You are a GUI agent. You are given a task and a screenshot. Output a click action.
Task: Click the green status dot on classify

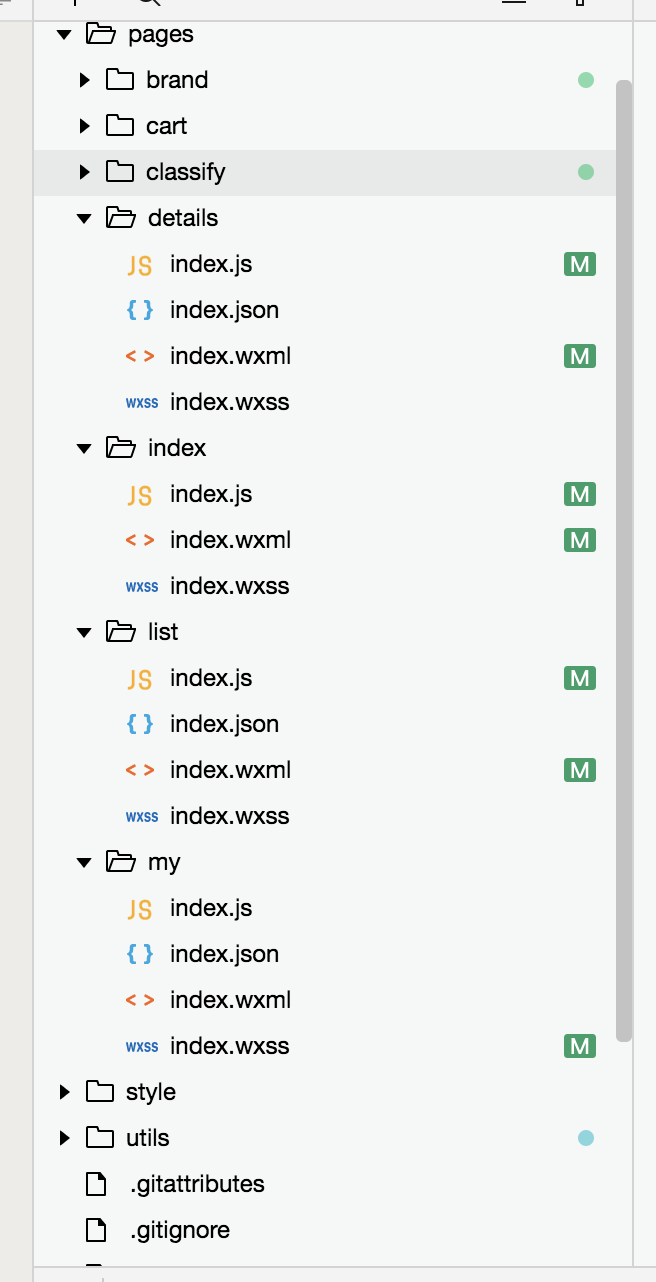coord(586,172)
